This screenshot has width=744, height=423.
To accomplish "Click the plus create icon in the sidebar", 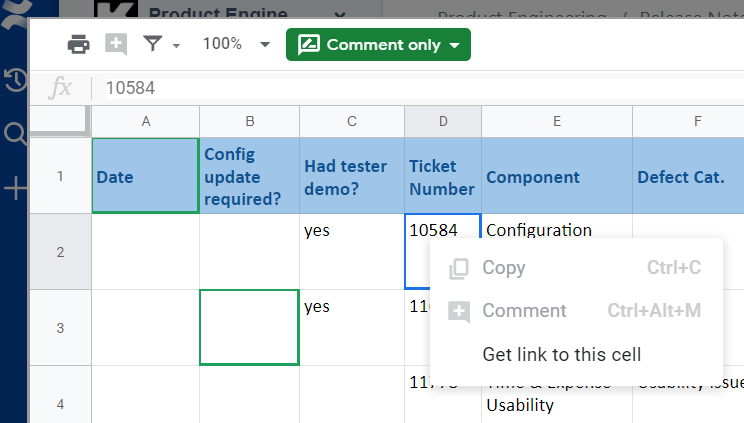I will click(x=15, y=188).
